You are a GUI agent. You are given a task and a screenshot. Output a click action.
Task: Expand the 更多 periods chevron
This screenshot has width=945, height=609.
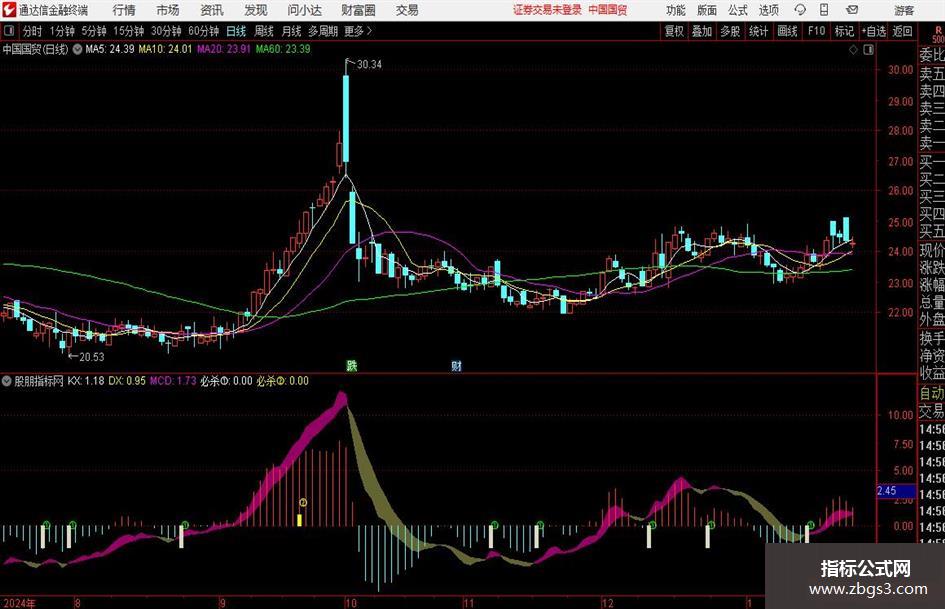coord(369,31)
